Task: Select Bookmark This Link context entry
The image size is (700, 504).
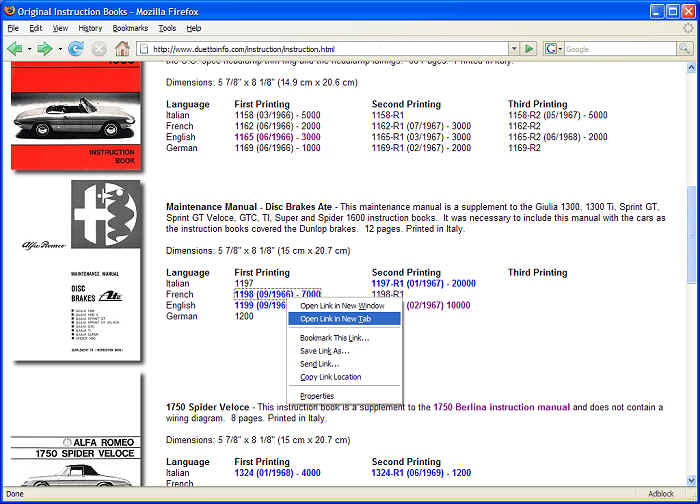Action: coord(344,338)
